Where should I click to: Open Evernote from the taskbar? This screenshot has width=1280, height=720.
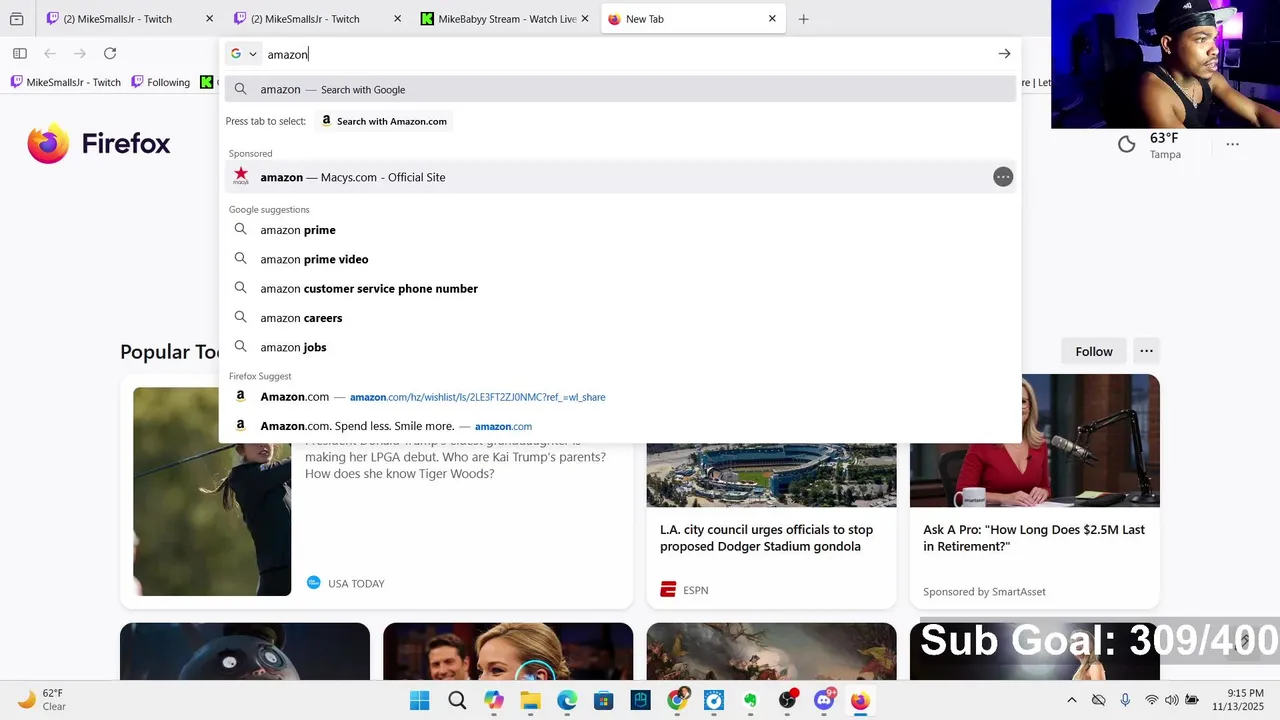(x=750, y=700)
